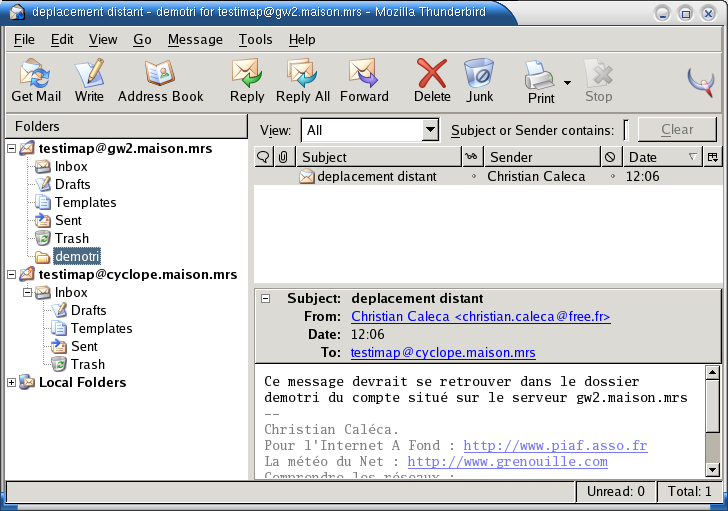Reply to the selected message
728x511 pixels.
(x=247, y=80)
